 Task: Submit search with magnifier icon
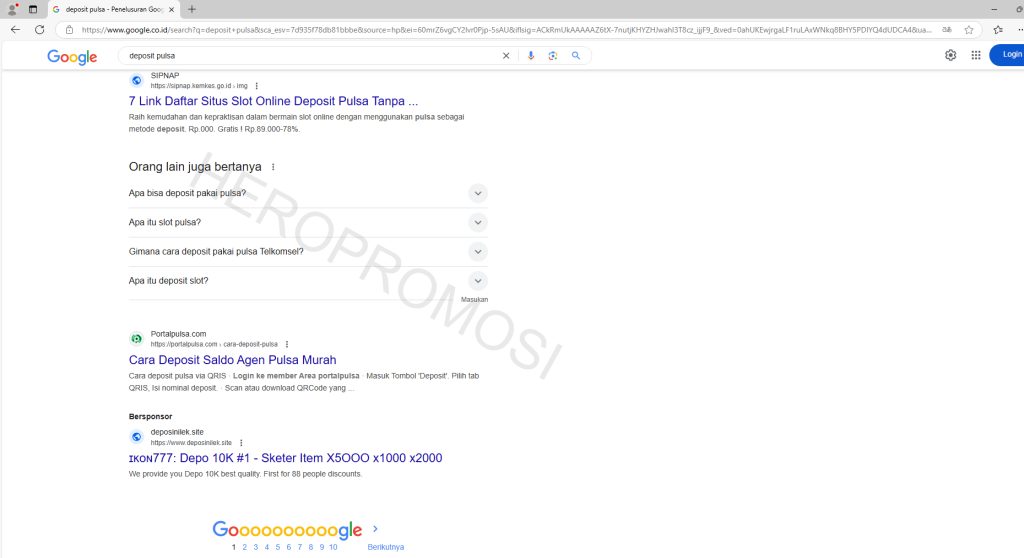pyautogui.click(x=575, y=56)
